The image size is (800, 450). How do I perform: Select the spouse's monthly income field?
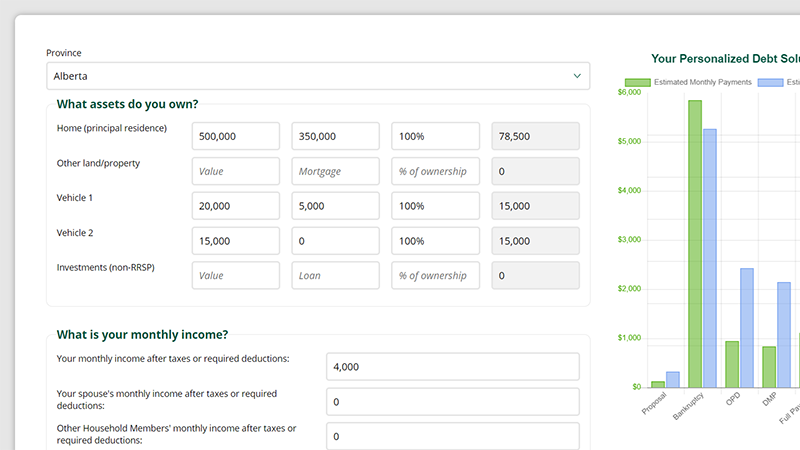[452, 402]
